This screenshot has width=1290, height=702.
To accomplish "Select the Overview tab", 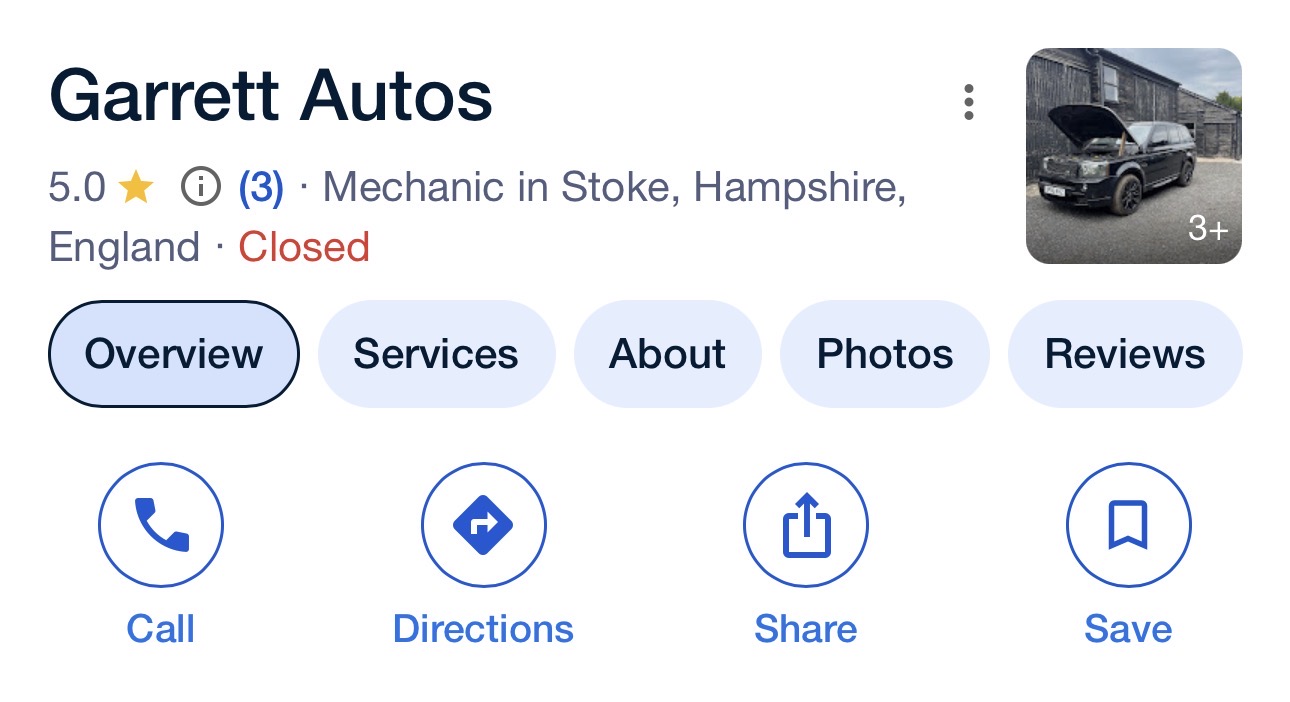I will click(x=173, y=353).
